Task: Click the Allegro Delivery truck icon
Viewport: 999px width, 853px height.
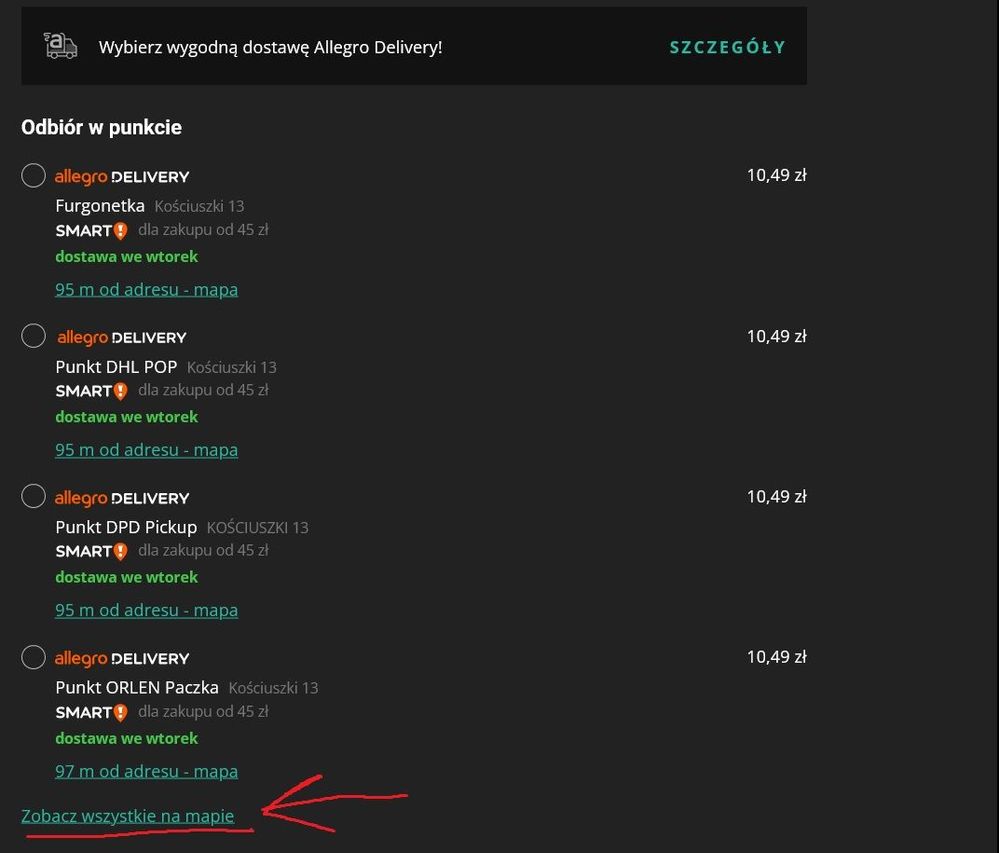Action: pyautogui.click(x=61, y=46)
